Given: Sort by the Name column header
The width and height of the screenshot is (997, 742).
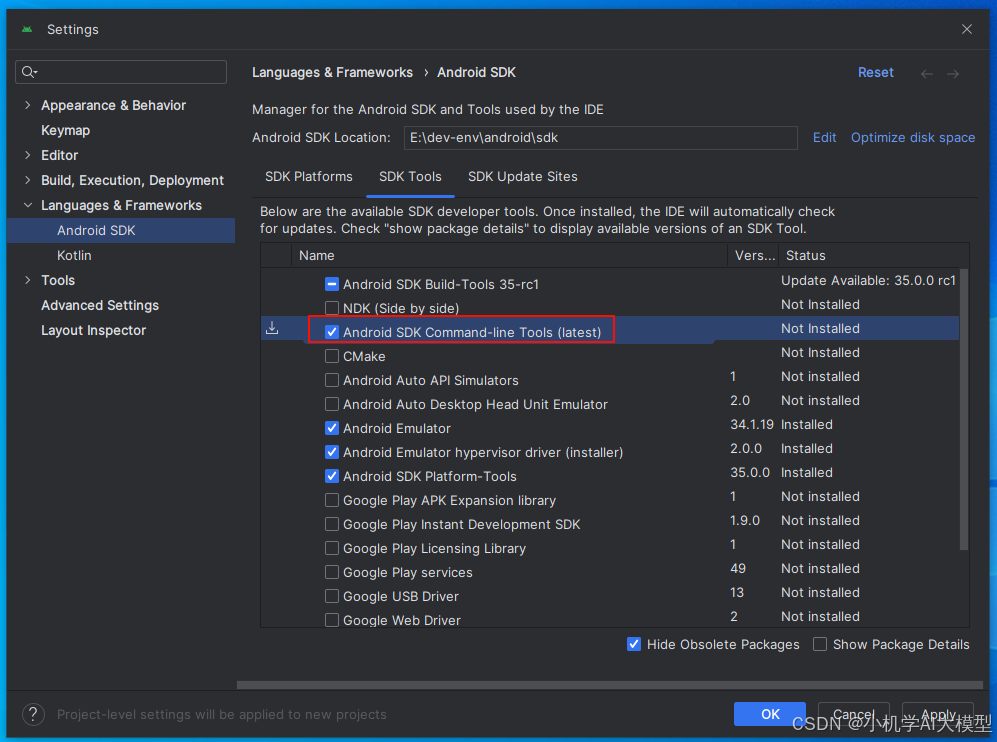Looking at the screenshot, I should (509, 256).
